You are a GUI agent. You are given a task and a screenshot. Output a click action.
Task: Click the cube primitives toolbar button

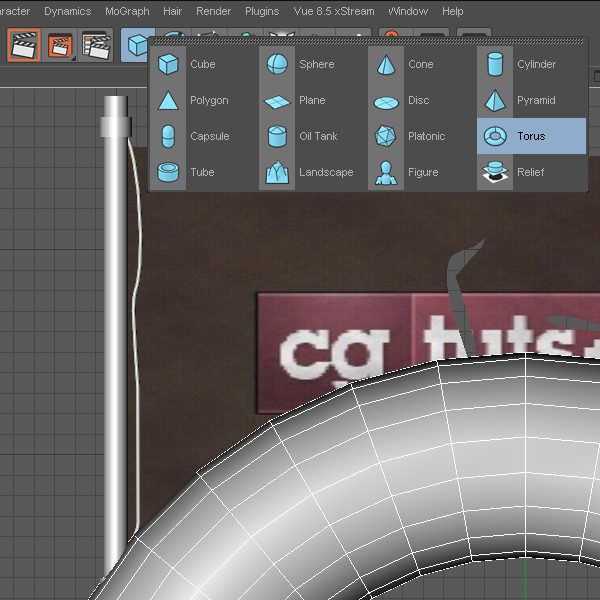click(135, 45)
